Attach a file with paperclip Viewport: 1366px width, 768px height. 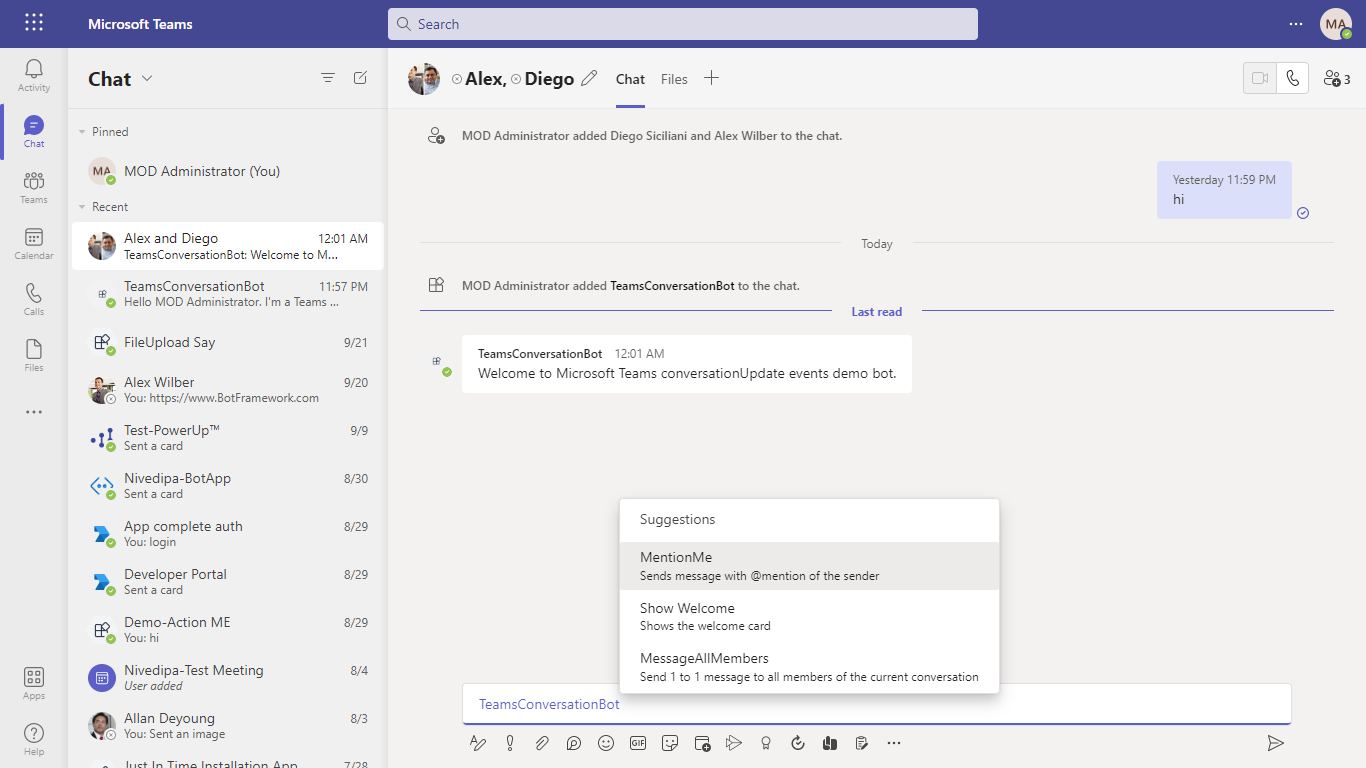point(542,743)
